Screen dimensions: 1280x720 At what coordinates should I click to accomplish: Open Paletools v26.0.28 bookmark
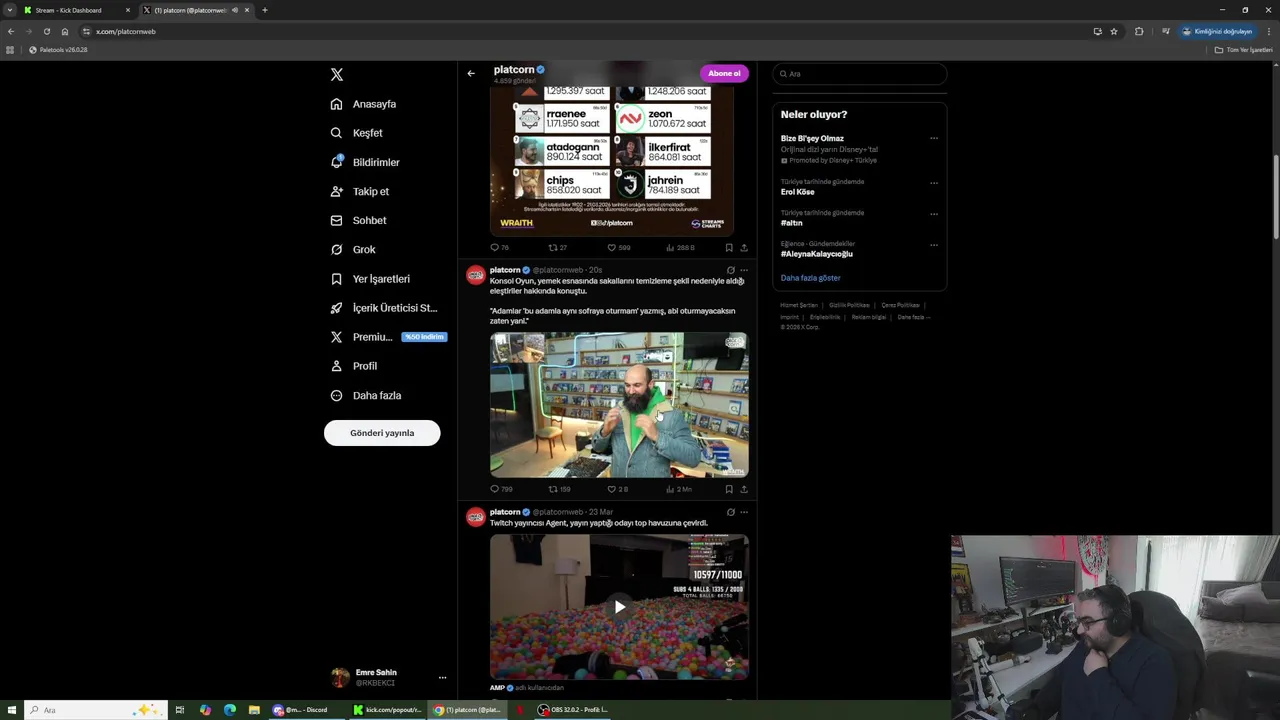(58, 50)
